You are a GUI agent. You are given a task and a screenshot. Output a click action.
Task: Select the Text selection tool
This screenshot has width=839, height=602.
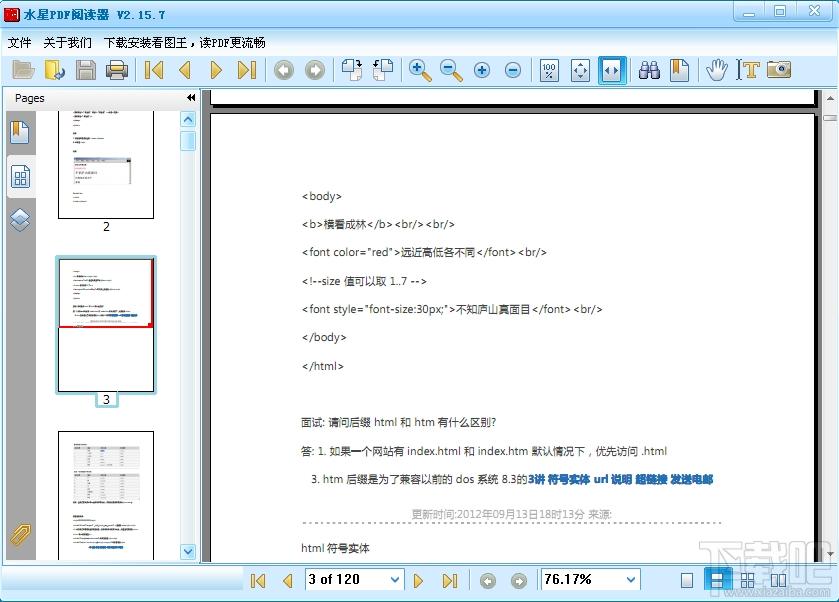pos(748,70)
